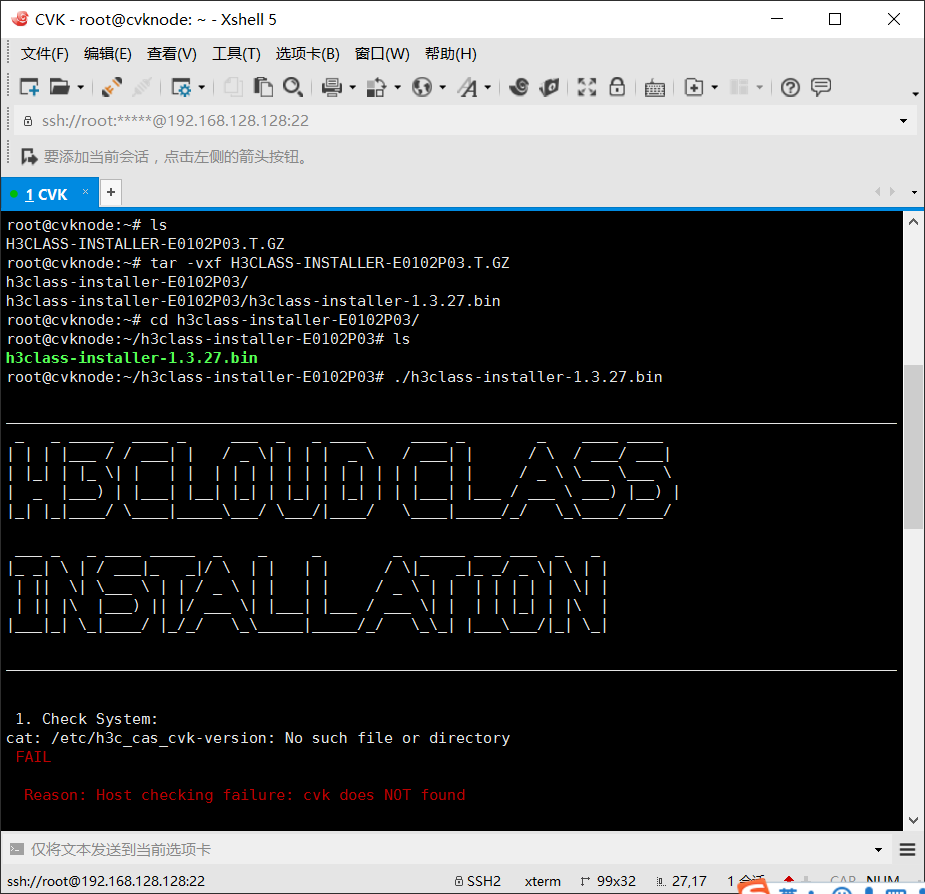Viewport: 925px width, 894px height.
Task: Click the Disconnect icon
Action: point(111,87)
